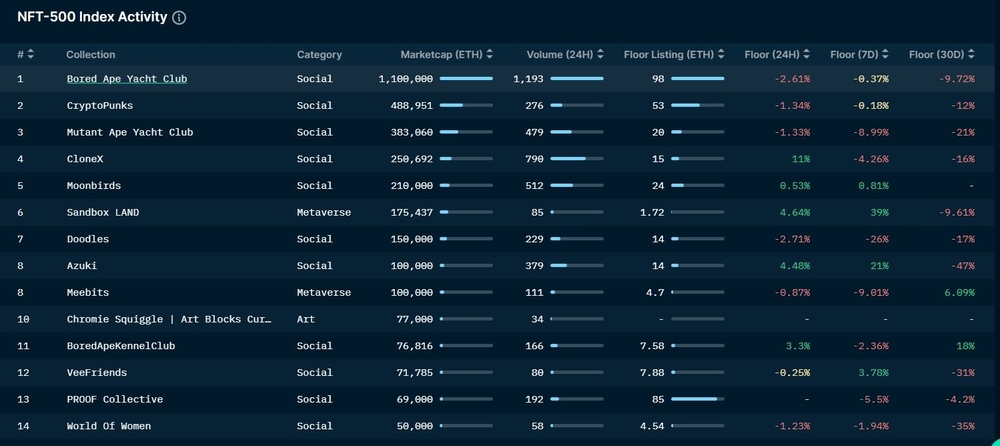The height and width of the screenshot is (446, 1000).
Task: Sort by Floor Listing (ETH) arrows
Action: (721, 54)
